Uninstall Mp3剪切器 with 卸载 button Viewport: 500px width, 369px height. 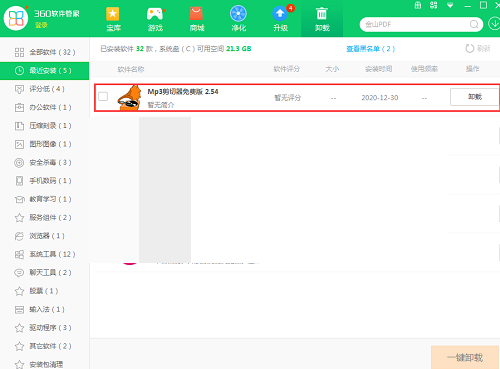click(x=475, y=97)
